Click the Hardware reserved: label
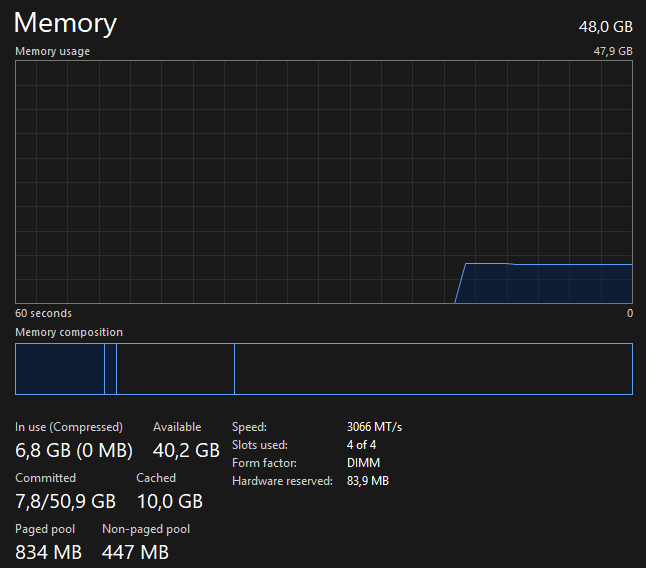646x568 pixels. (282, 481)
